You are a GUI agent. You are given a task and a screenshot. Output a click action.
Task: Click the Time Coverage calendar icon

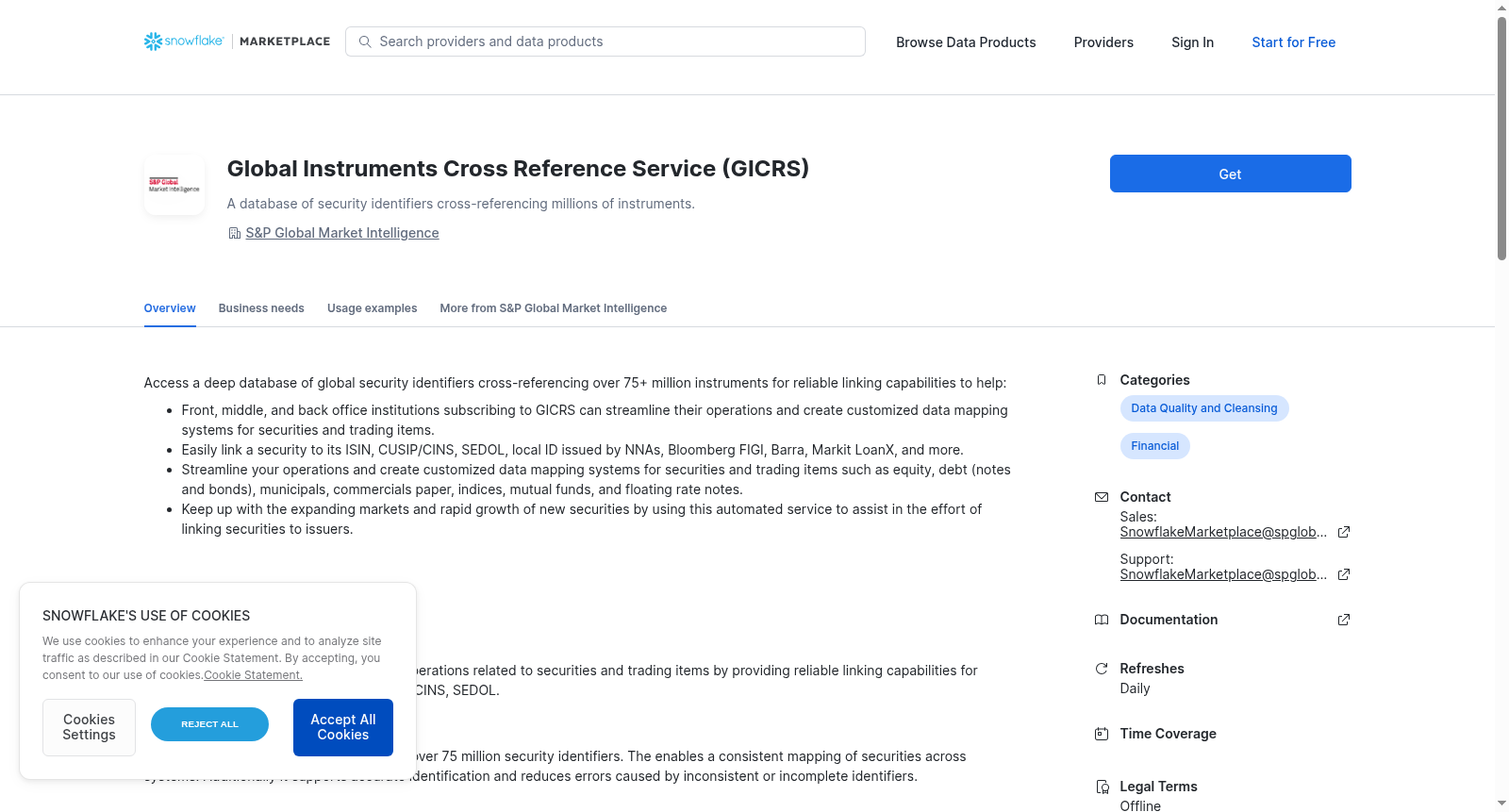(x=1101, y=734)
